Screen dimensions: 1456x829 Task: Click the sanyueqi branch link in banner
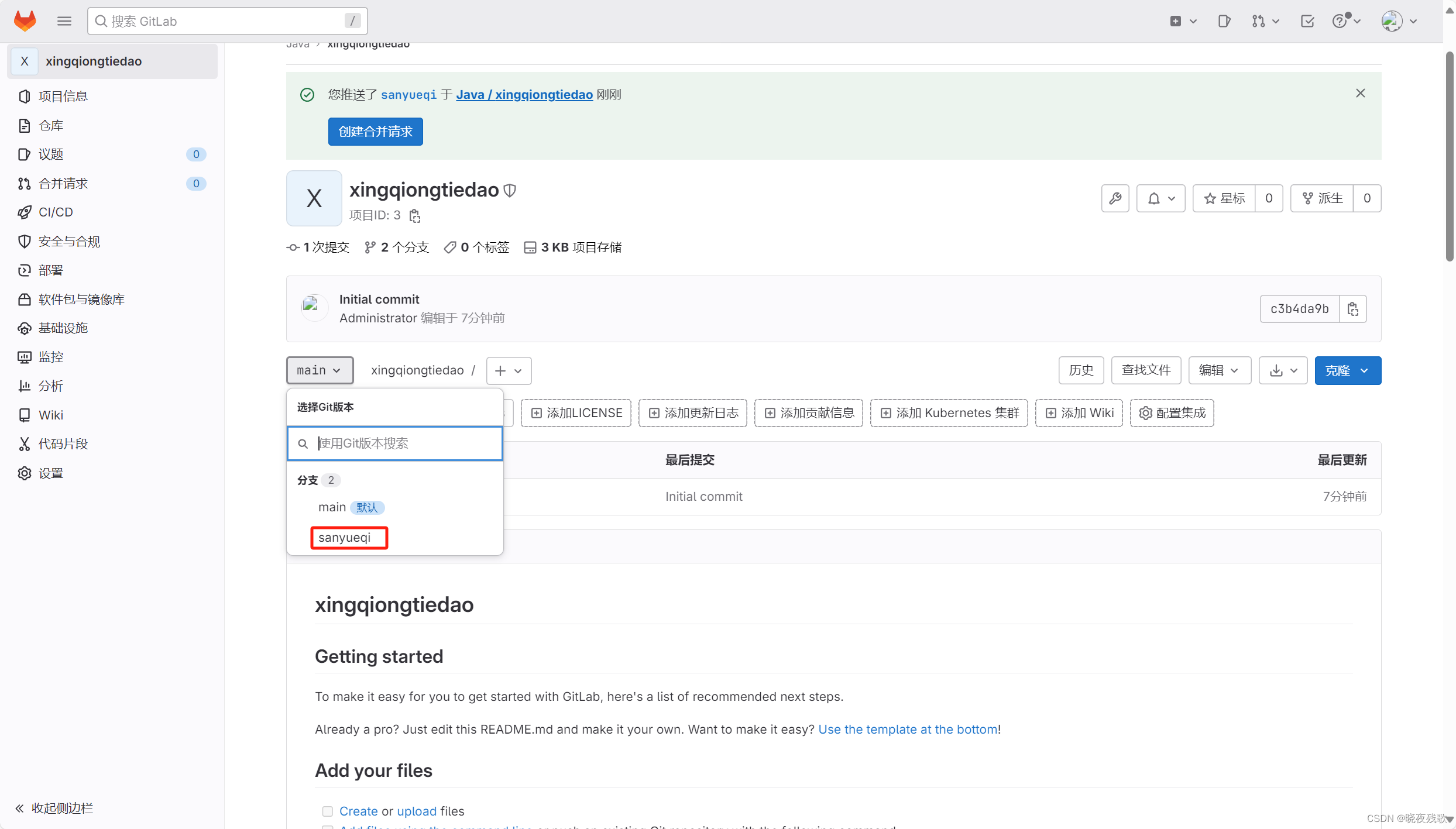(x=408, y=94)
